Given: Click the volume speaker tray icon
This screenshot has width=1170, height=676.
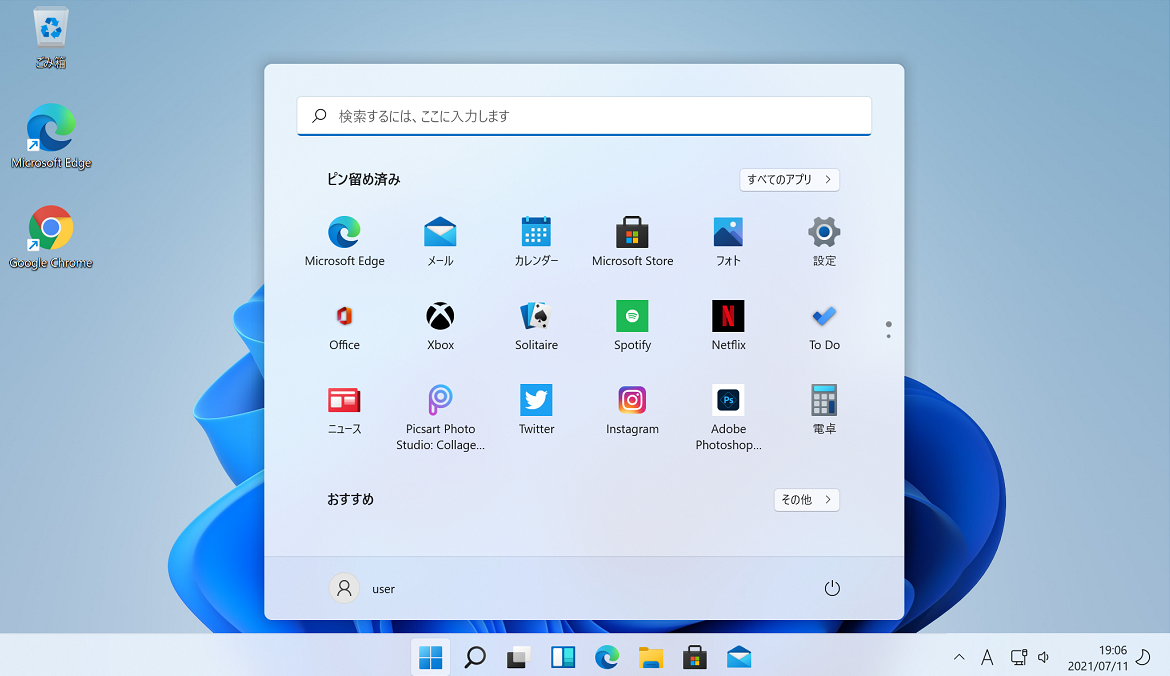Looking at the screenshot, I should pyautogui.click(x=1044, y=657).
